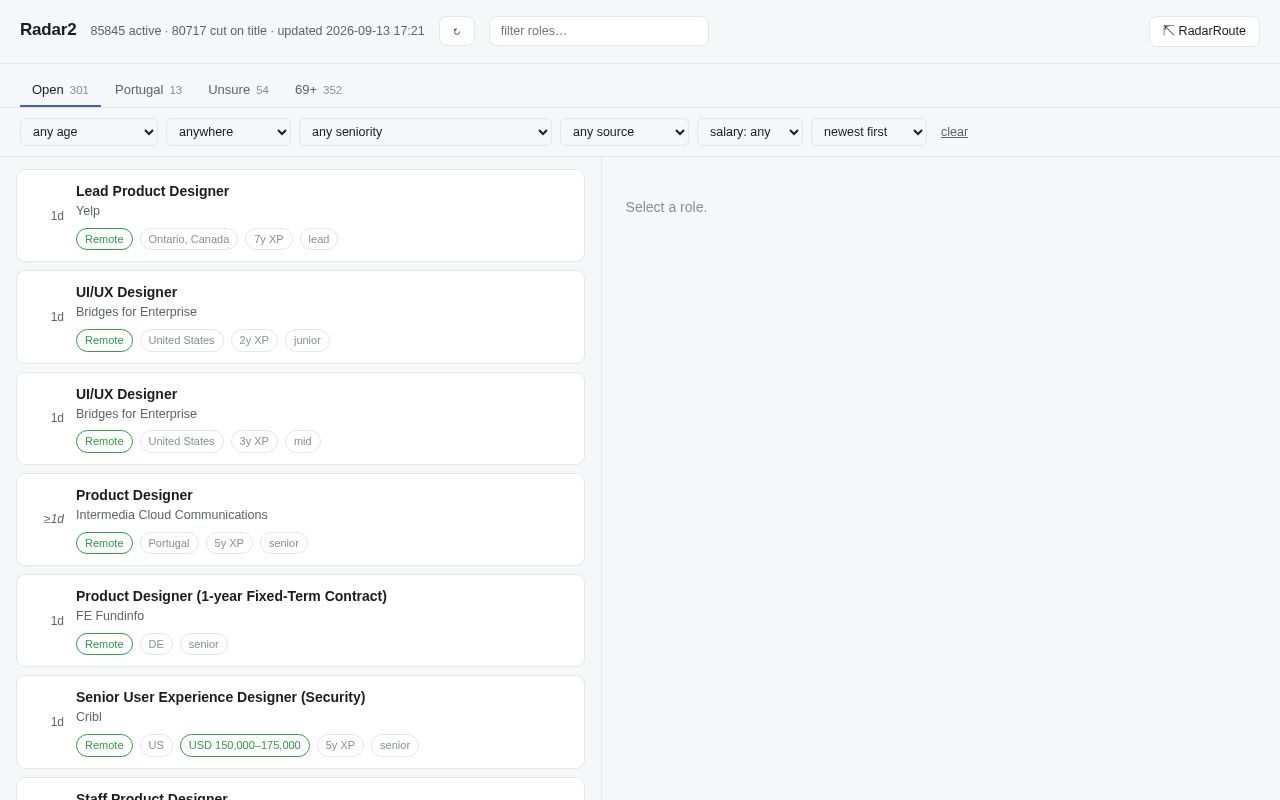Open Senior User Experience Designer (Security) role
Screen dimensions: 1280x800
pos(300,722)
